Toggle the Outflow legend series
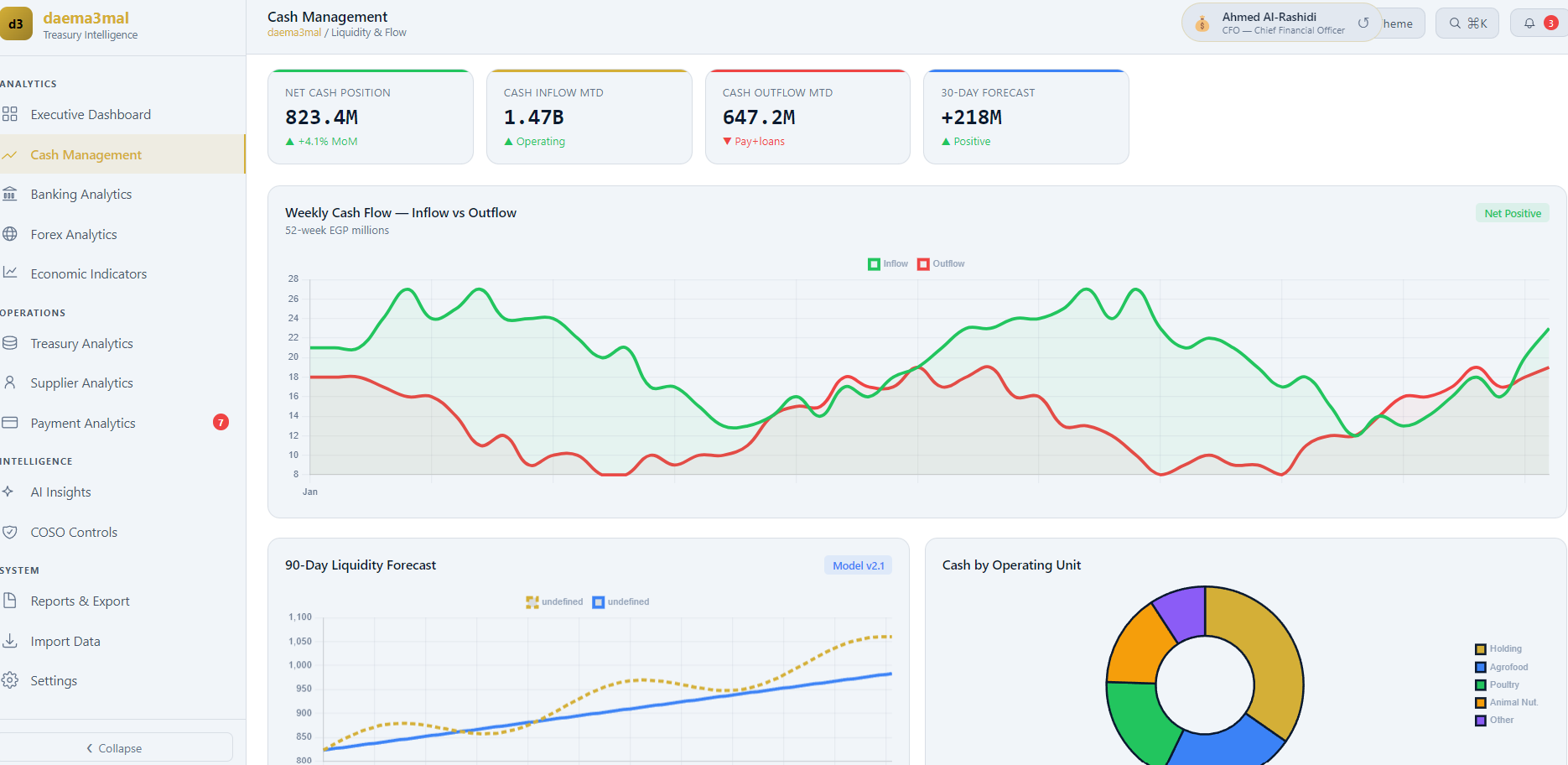This screenshot has width=1568, height=765. point(941,263)
